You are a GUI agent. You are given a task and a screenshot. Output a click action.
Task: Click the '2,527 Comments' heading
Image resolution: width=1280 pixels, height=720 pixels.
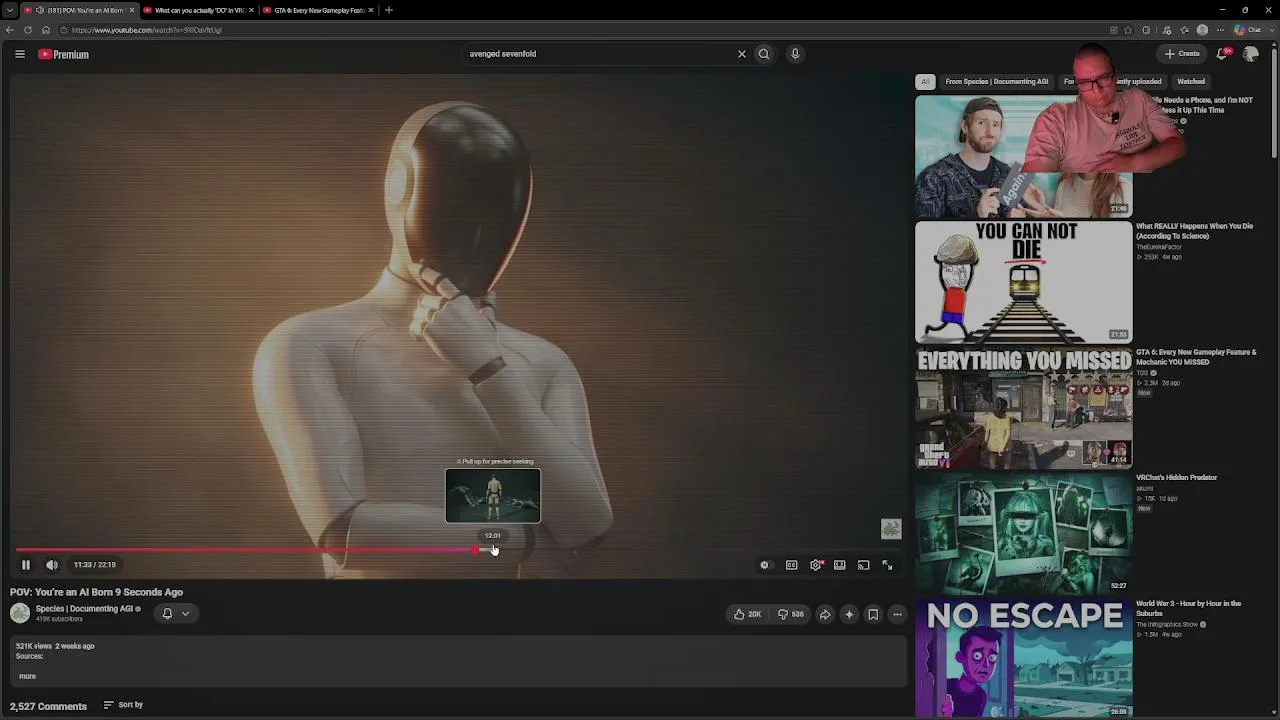[48, 706]
